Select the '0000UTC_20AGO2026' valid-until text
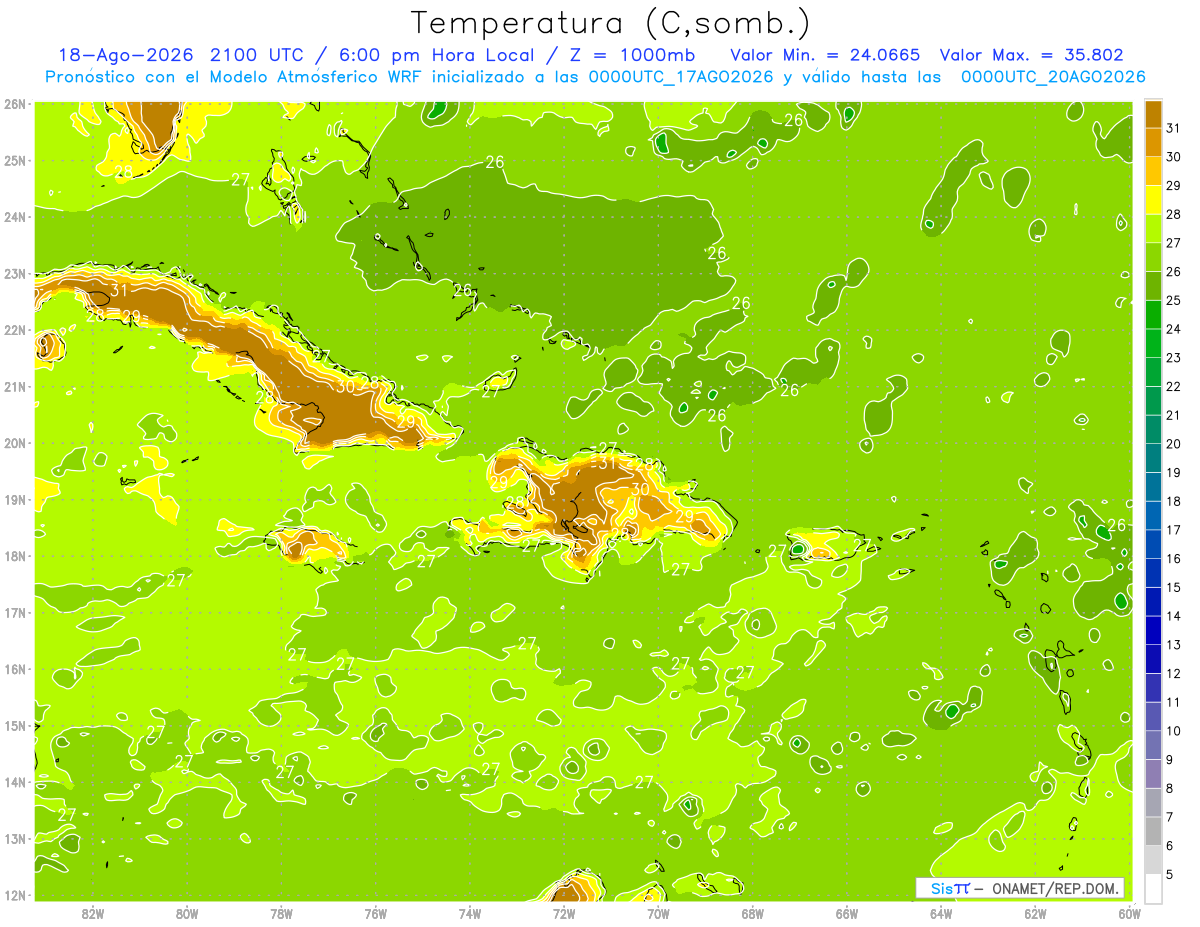1200x927 pixels. click(x=1053, y=77)
